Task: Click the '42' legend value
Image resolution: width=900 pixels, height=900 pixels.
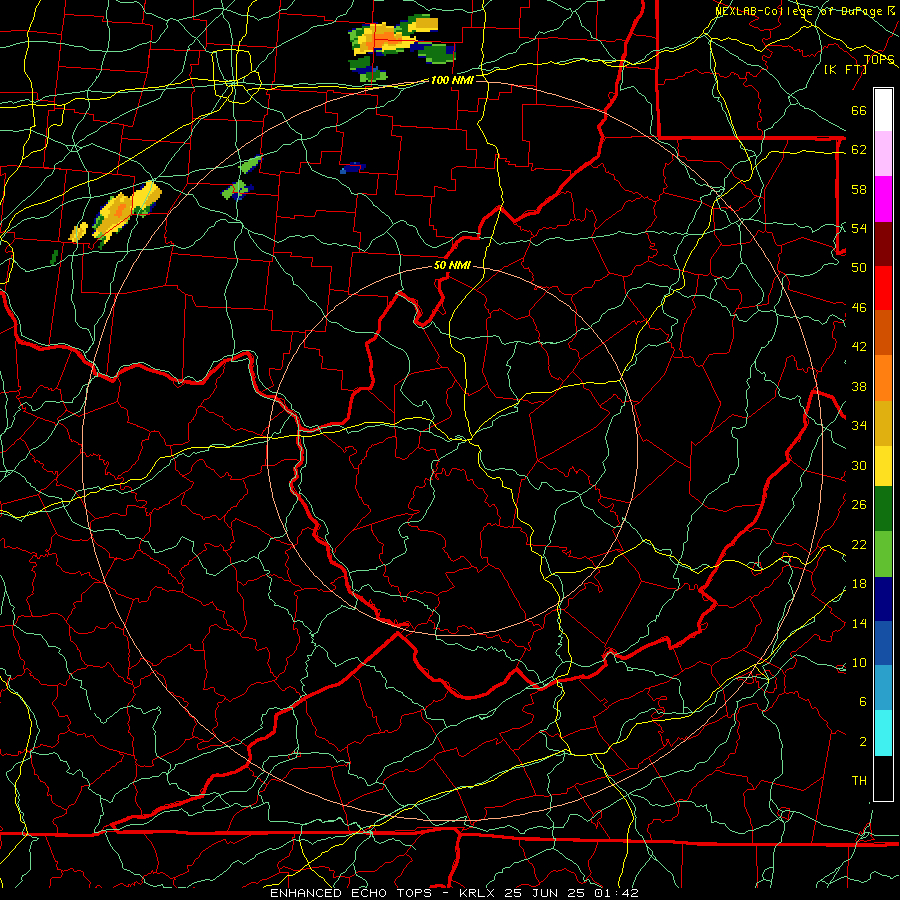Action: tap(859, 347)
